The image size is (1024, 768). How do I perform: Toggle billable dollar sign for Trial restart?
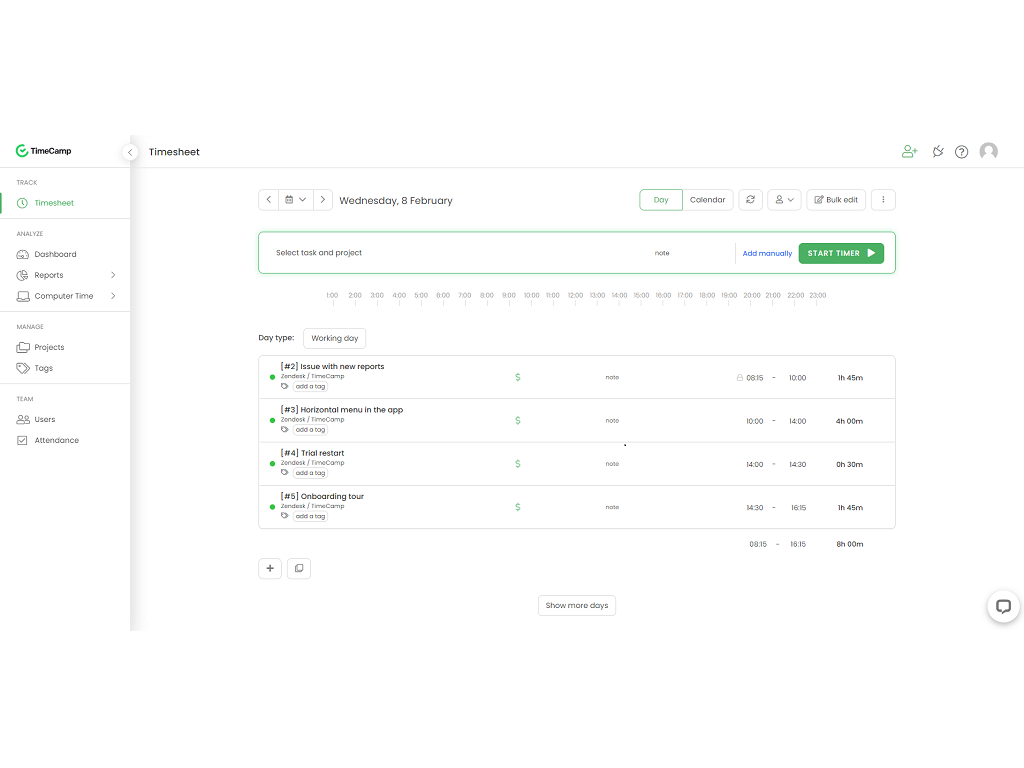coord(517,464)
